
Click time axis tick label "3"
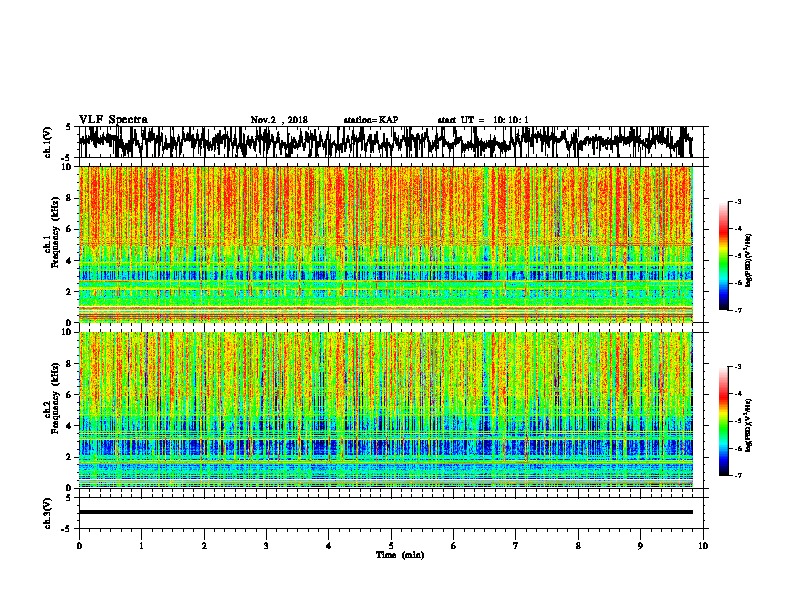click(x=266, y=546)
